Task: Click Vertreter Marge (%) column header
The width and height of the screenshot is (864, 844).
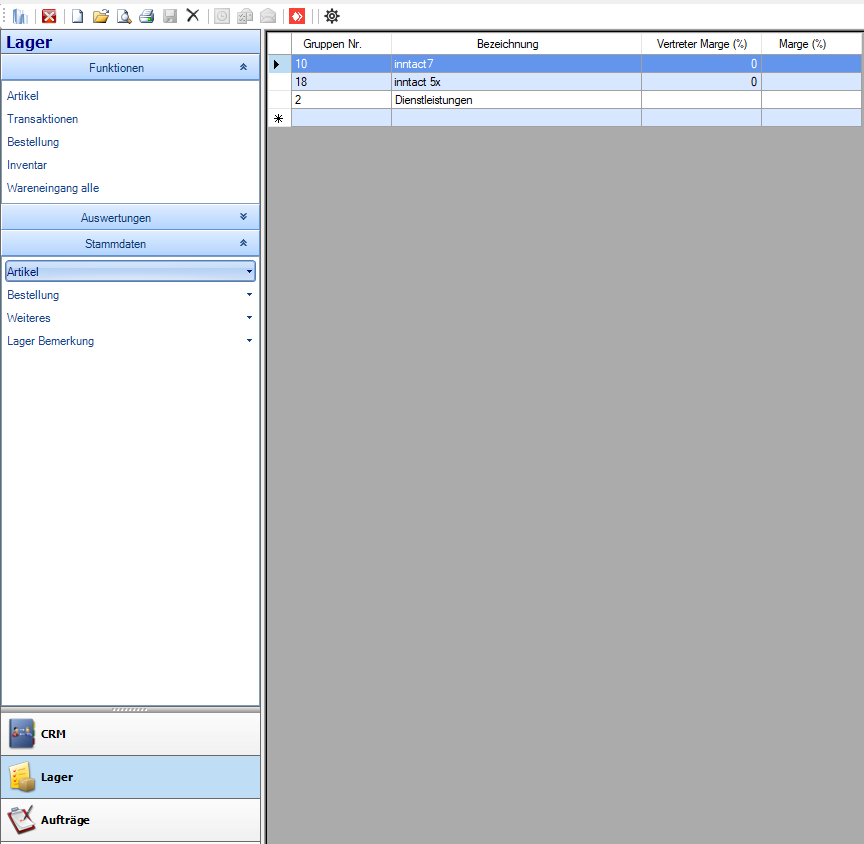Action: click(701, 44)
